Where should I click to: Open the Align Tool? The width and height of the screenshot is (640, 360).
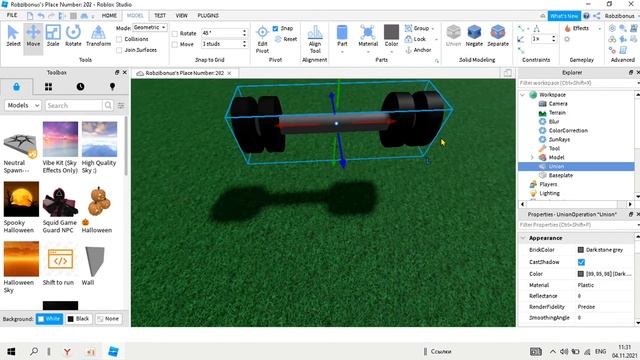tap(315, 39)
